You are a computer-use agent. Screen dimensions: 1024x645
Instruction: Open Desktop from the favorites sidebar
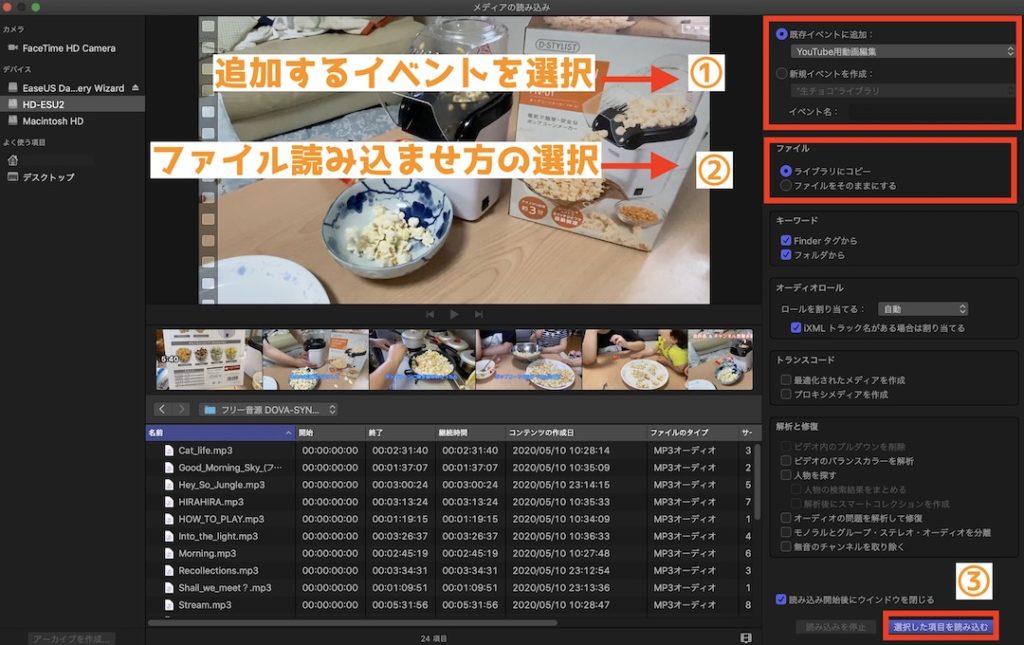(x=55, y=177)
